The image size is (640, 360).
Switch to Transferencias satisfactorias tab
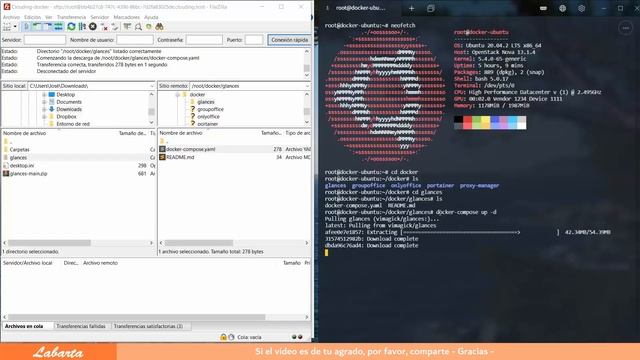pos(148,326)
